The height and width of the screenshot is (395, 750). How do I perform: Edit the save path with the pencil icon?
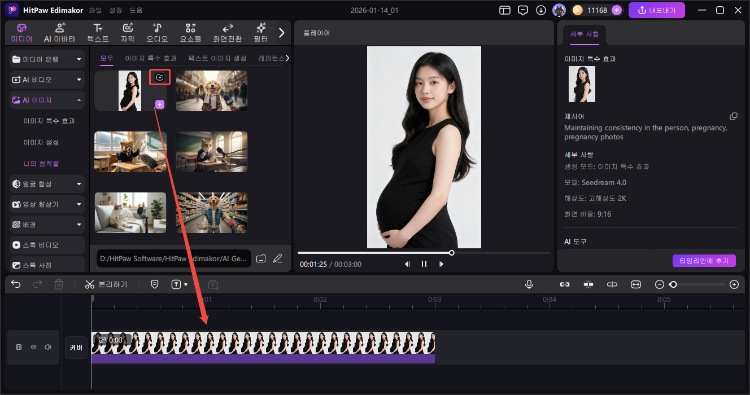(x=277, y=259)
